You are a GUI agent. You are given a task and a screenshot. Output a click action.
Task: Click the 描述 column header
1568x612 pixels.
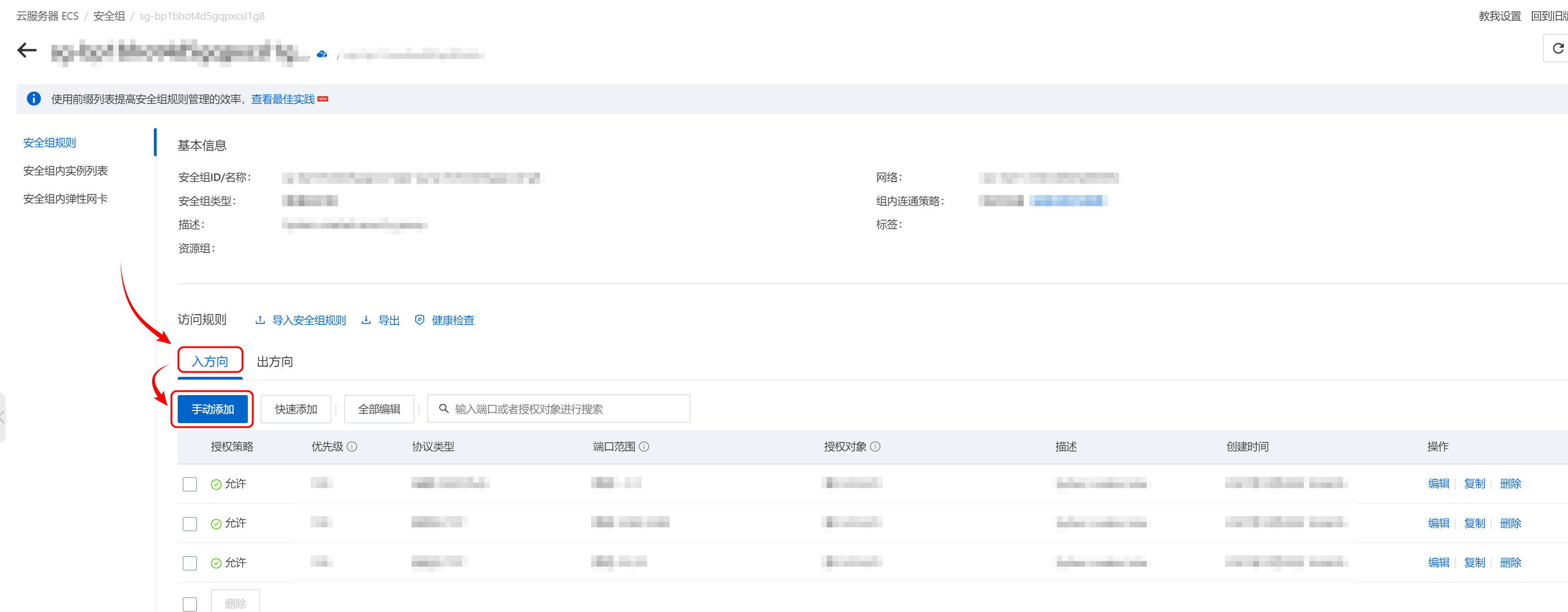(1066, 446)
